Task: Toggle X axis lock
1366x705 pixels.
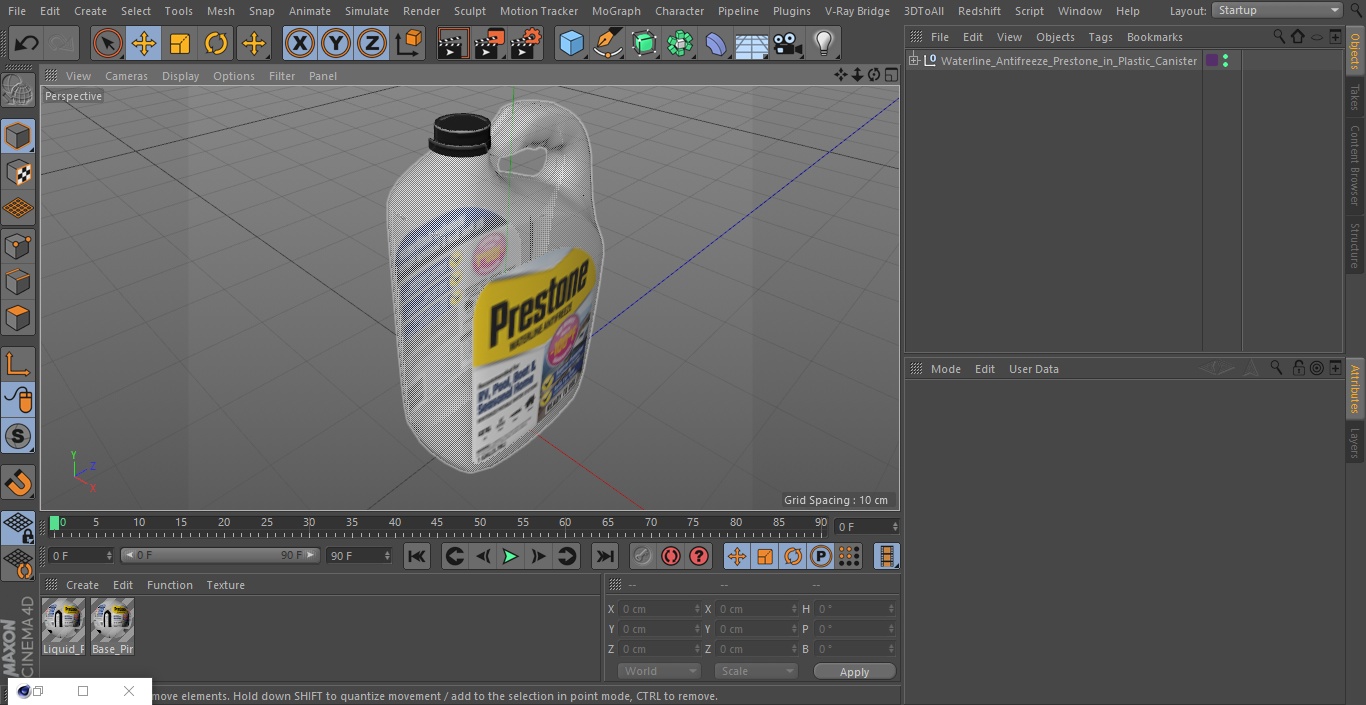Action: coord(300,43)
